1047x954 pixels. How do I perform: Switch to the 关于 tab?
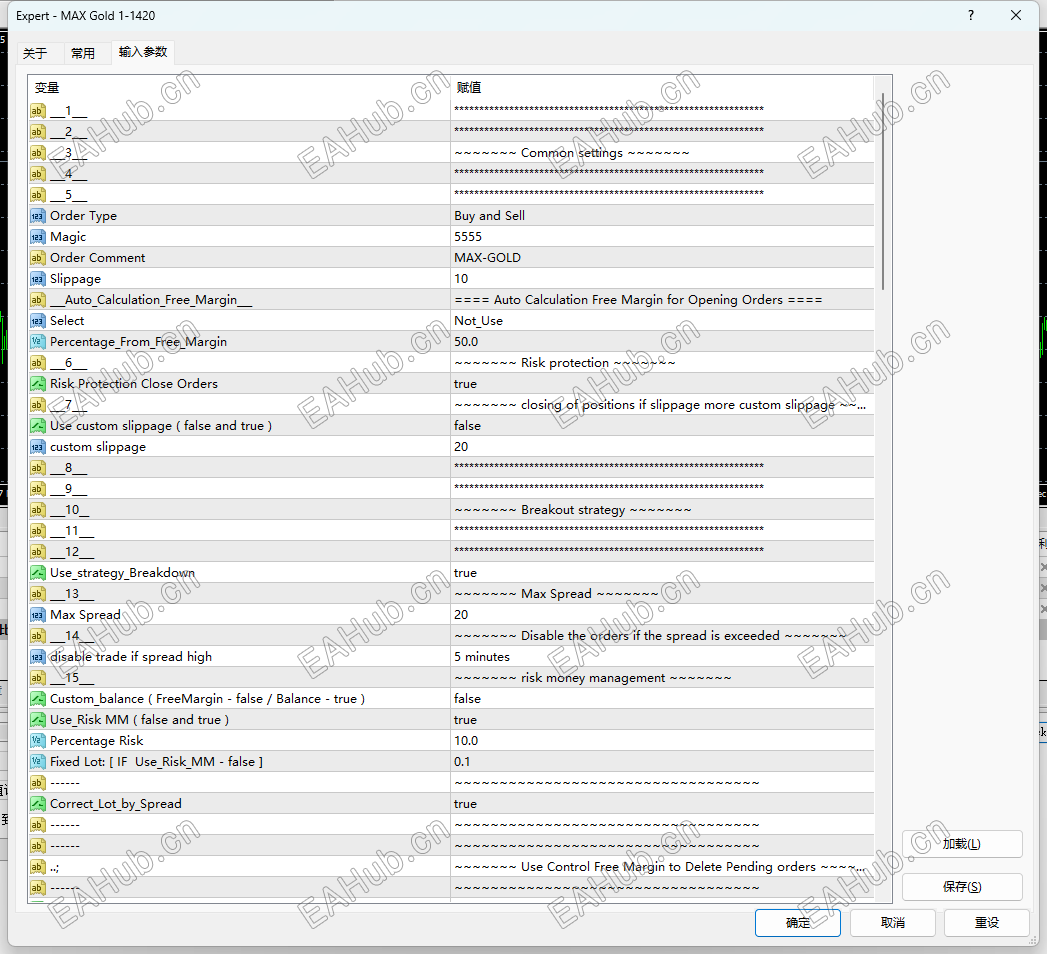[x=35, y=53]
